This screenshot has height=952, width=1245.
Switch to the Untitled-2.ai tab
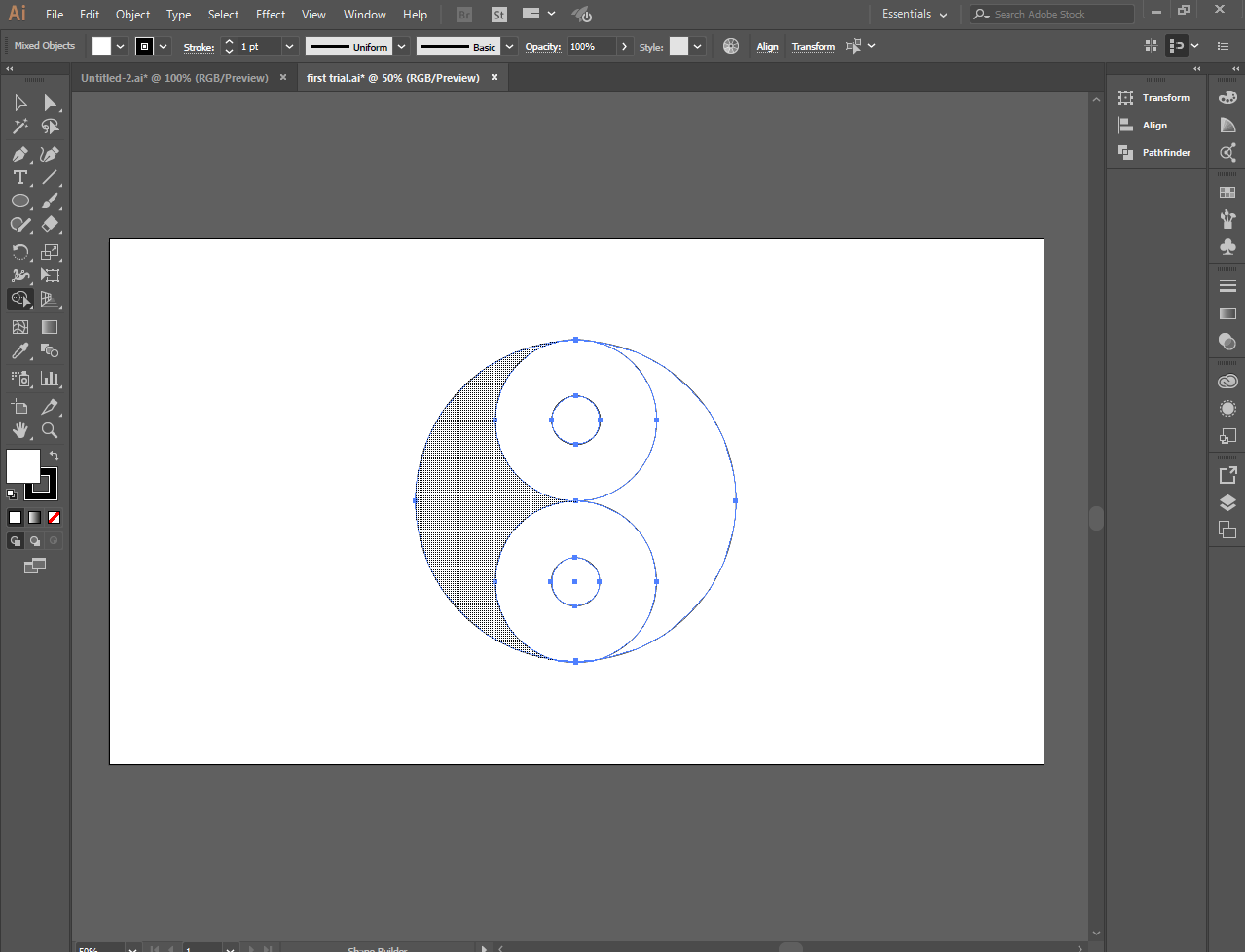pos(174,78)
